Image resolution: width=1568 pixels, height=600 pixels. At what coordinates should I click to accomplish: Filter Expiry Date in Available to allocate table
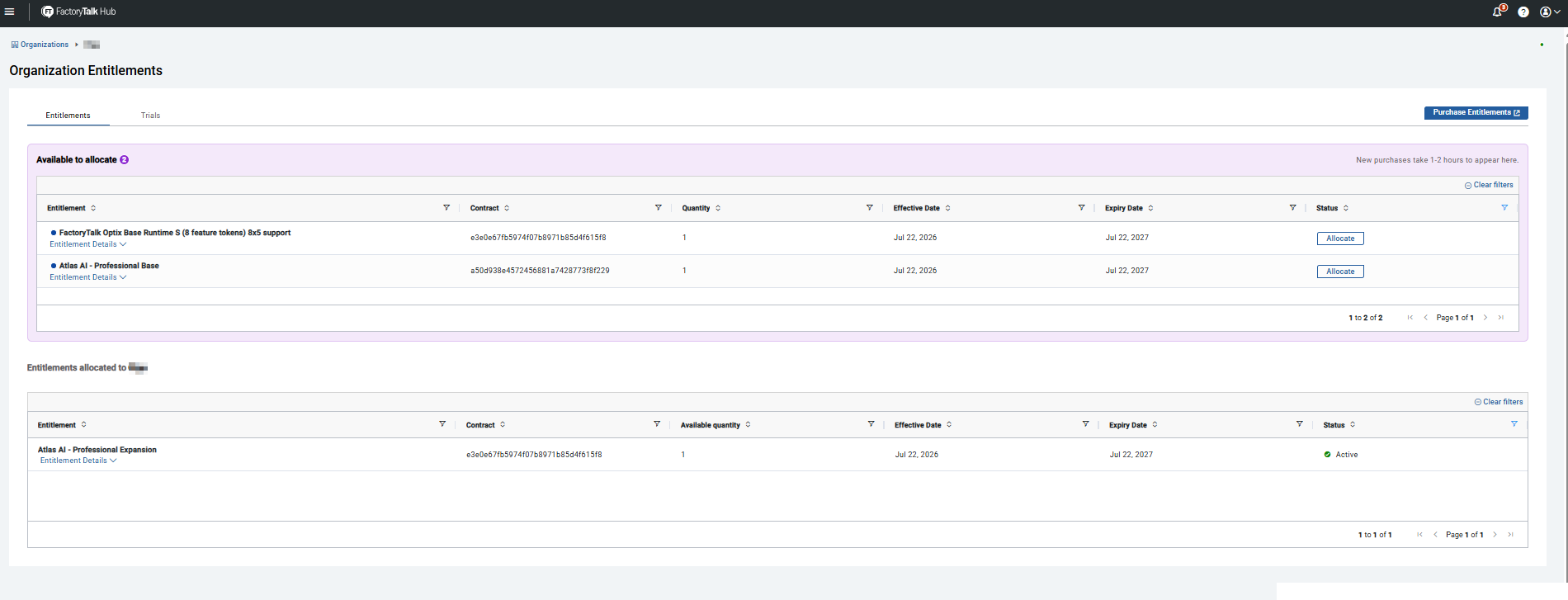tap(1292, 208)
